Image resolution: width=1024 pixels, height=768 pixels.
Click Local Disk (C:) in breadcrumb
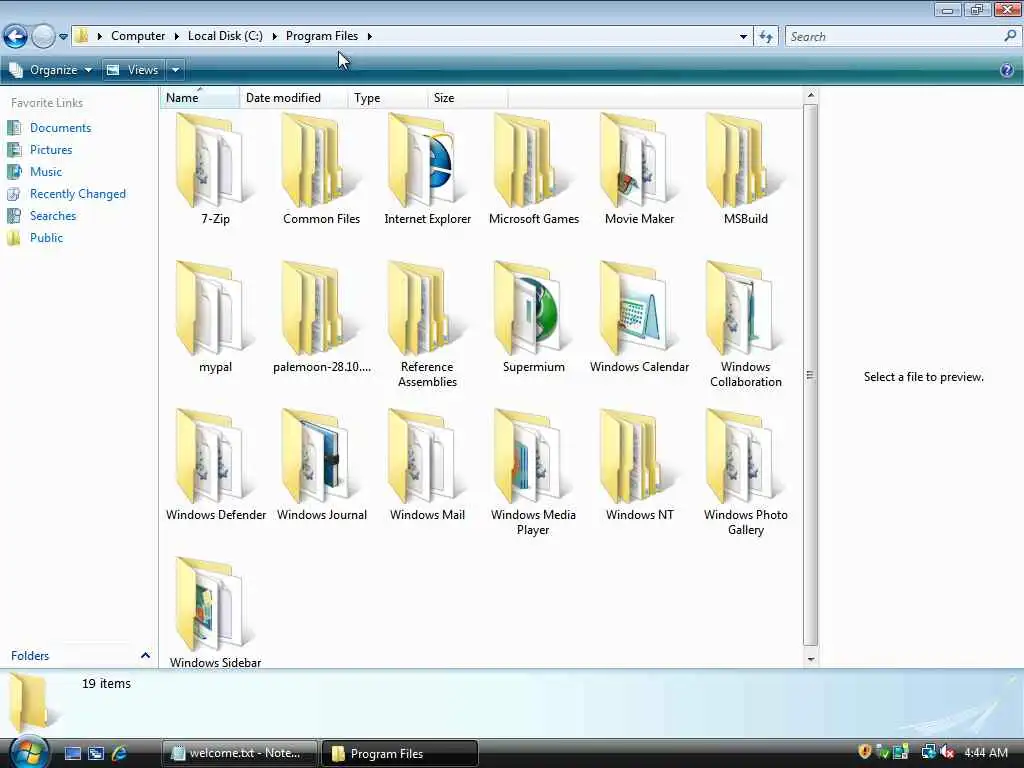(x=225, y=36)
